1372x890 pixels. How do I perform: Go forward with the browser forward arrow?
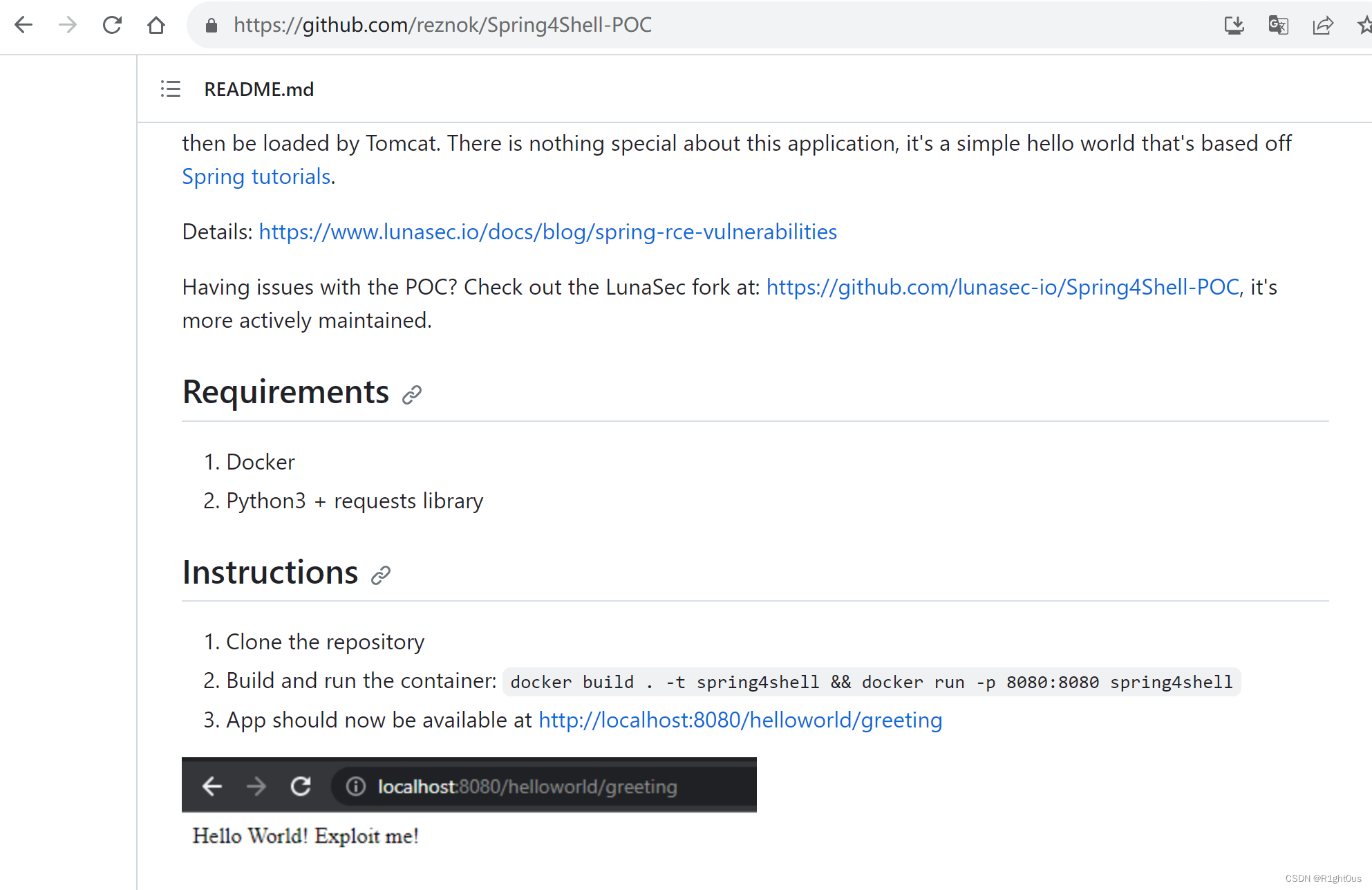point(68,25)
